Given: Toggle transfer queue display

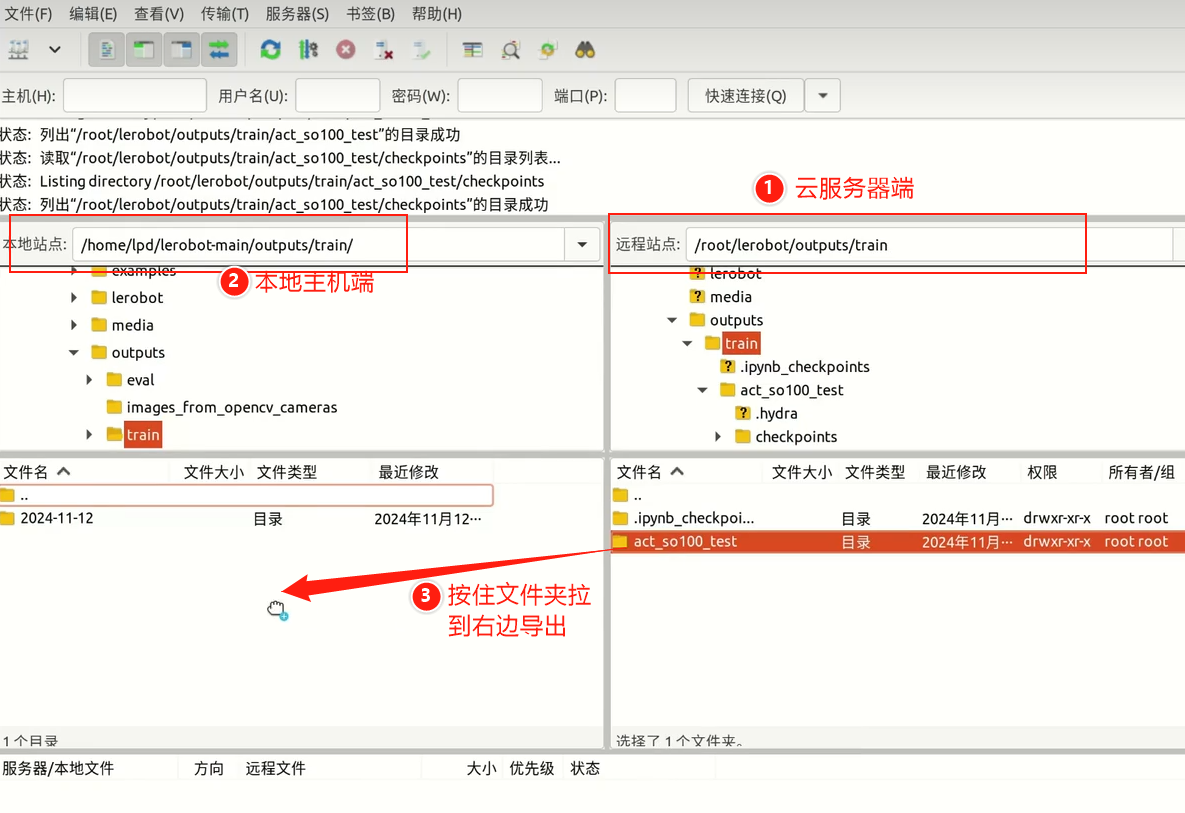Looking at the screenshot, I should coord(219,50).
